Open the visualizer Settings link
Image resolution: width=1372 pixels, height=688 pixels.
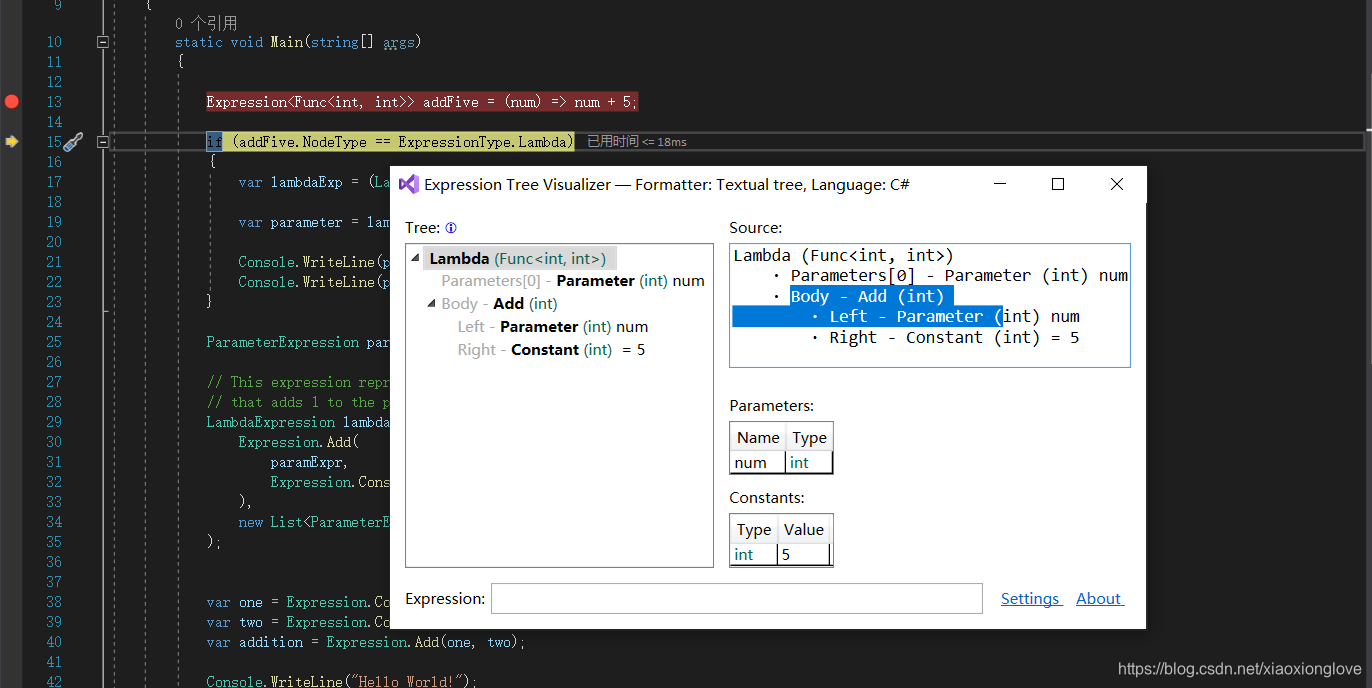tap(1030, 598)
